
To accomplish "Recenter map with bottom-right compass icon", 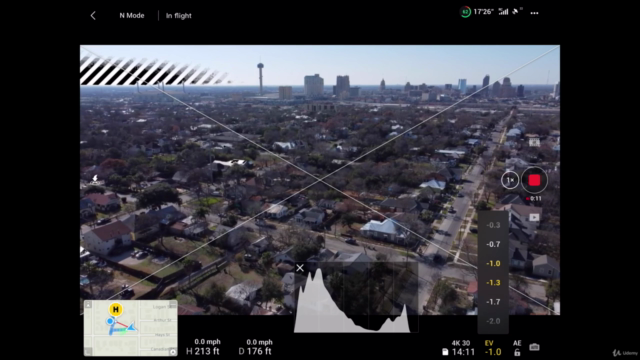I will [x=173, y=352].
